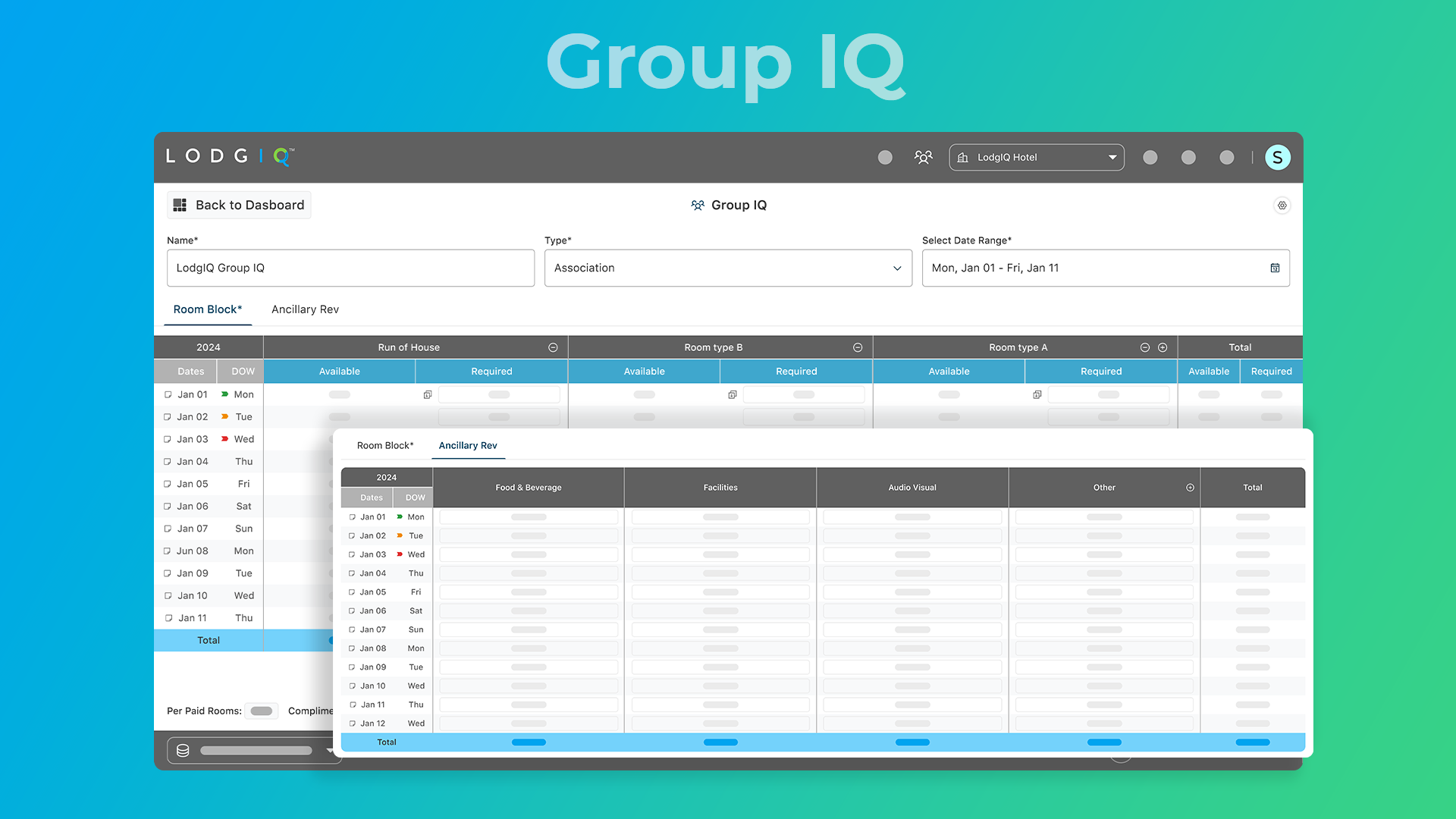Open the S user avatar

(1277, 157)
